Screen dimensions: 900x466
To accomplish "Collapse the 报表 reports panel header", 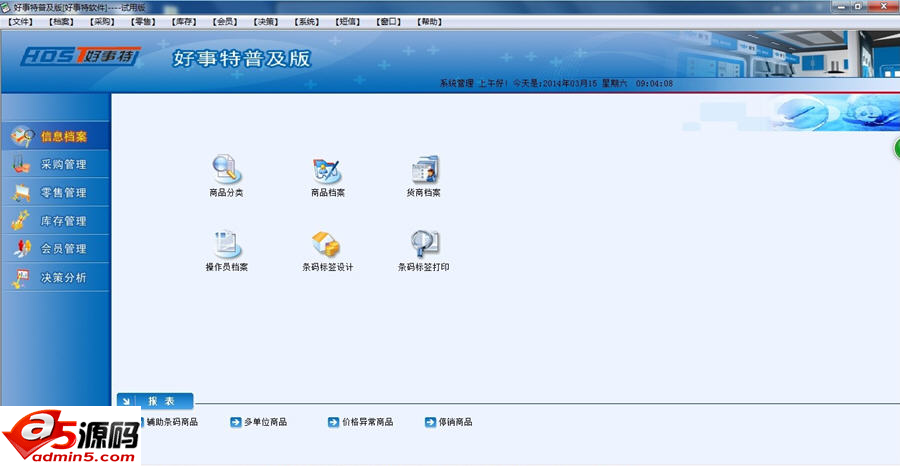I will [x=155, y=401].
